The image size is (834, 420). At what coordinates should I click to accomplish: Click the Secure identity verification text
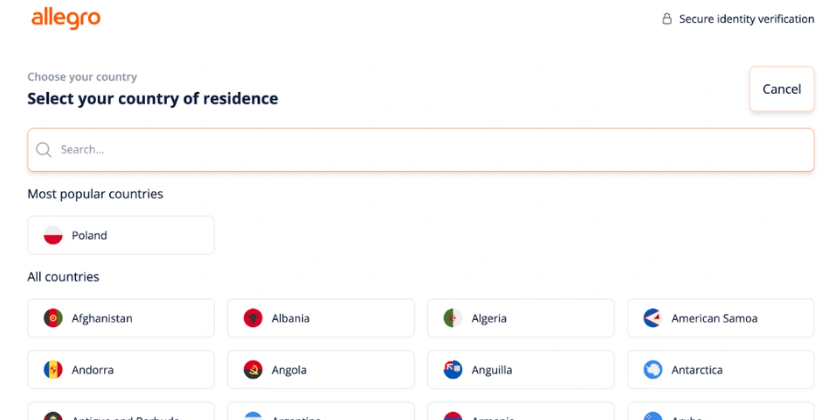(746, 19)
